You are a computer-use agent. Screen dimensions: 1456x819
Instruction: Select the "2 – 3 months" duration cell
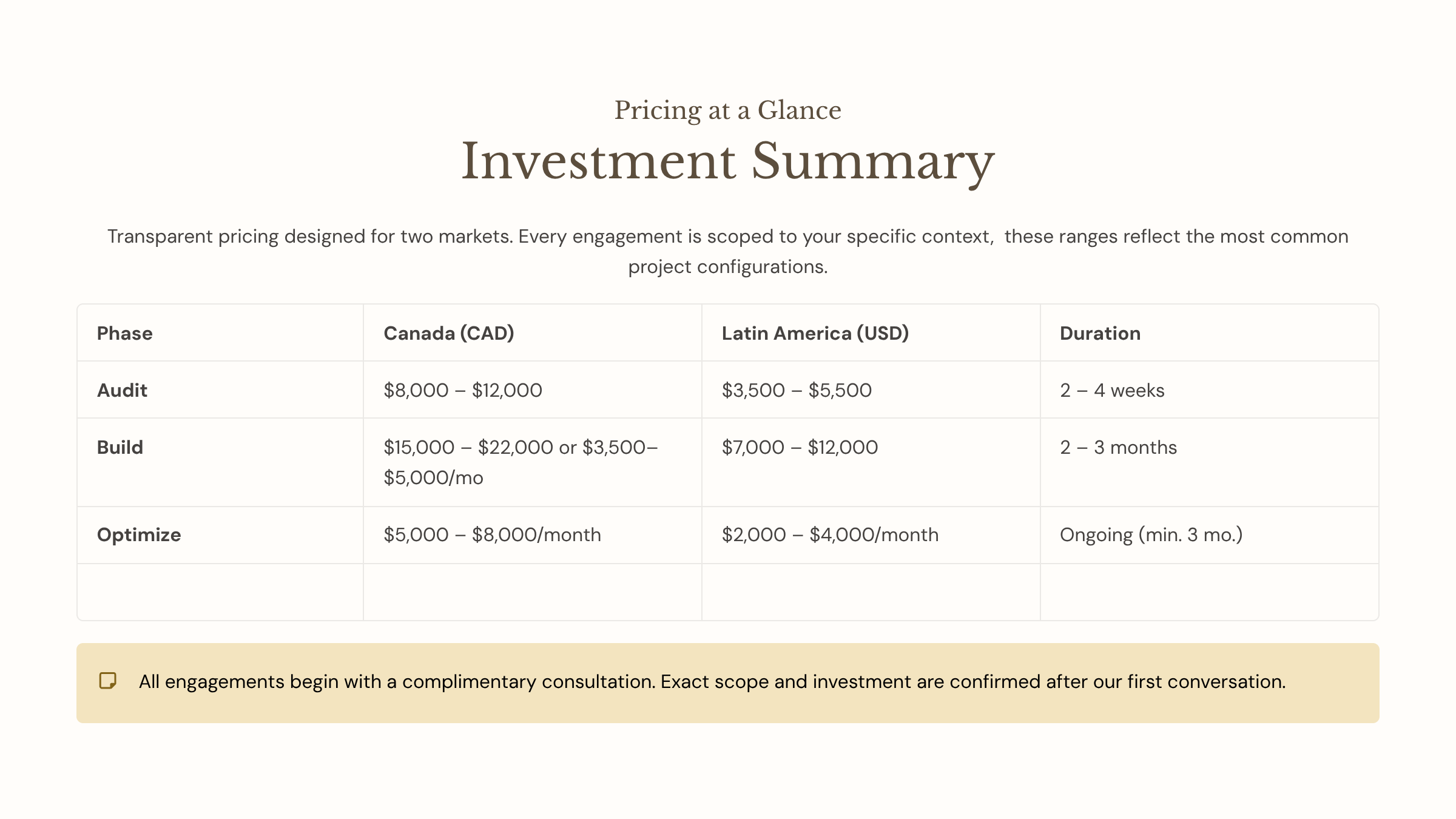click(x=1118, y=447)
